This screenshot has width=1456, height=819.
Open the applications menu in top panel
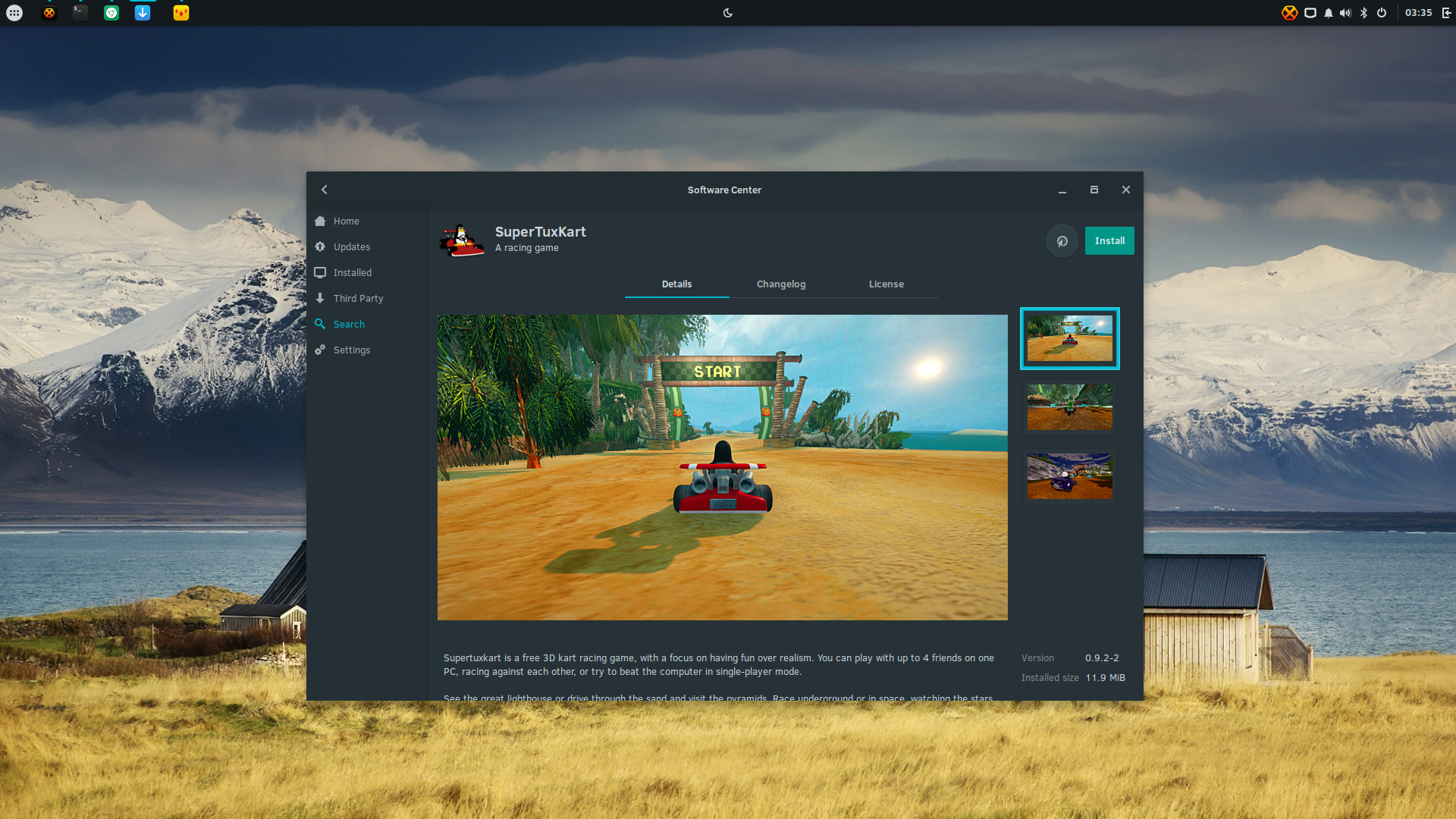[14, 13]
